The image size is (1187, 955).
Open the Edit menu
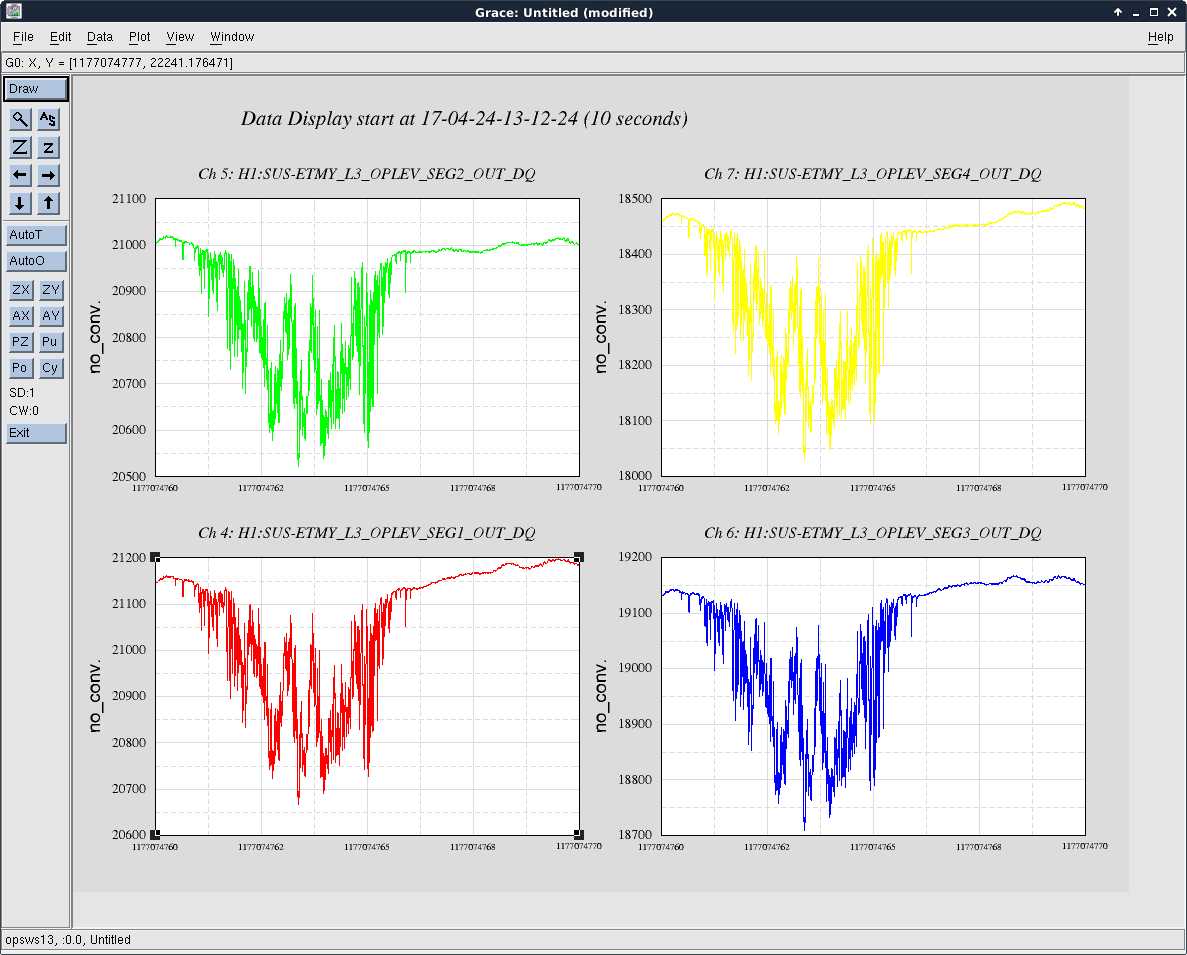point(61,36)
